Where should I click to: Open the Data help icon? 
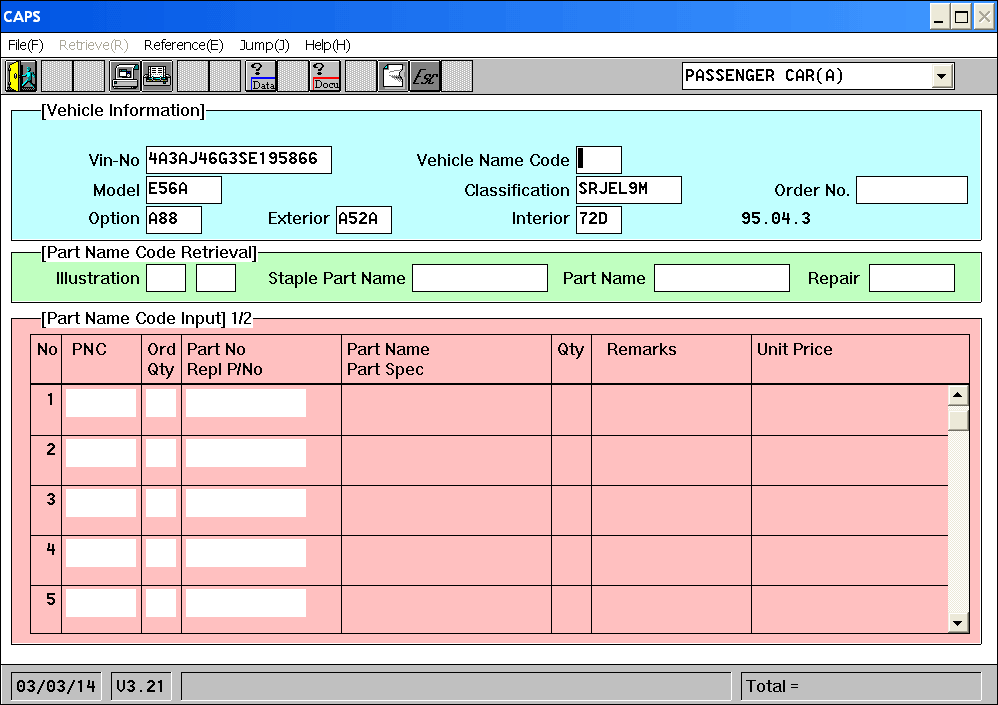tap(262, 76)
